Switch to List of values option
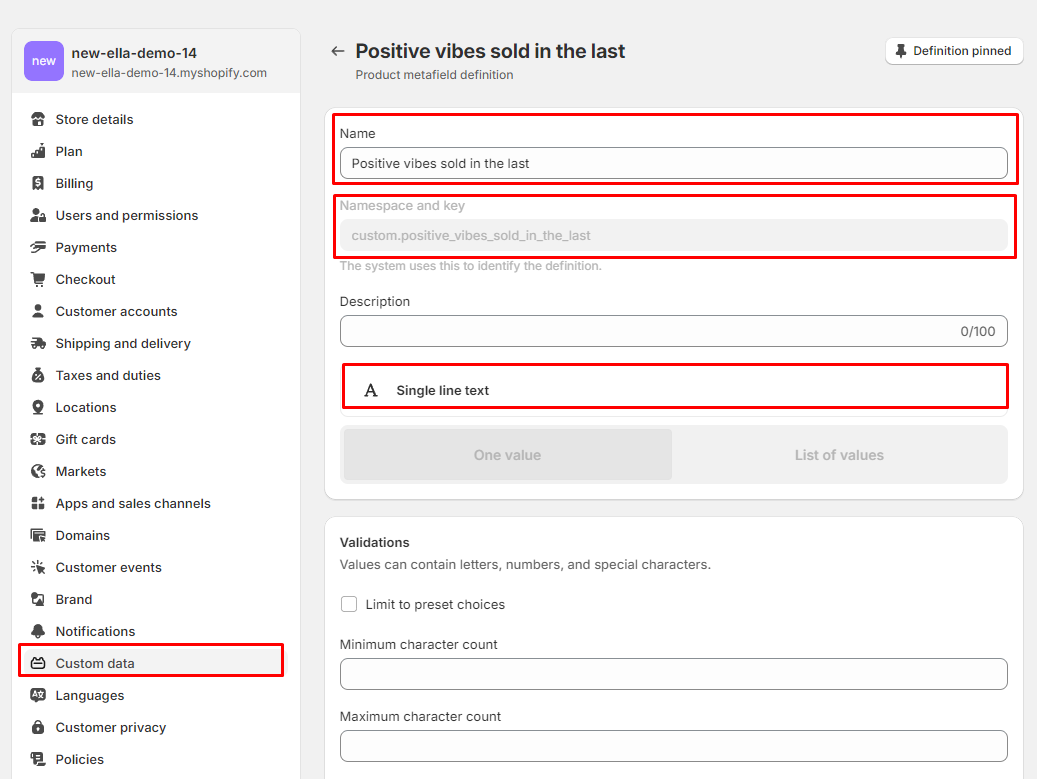The image size is (1037, 779). point(839,455)
